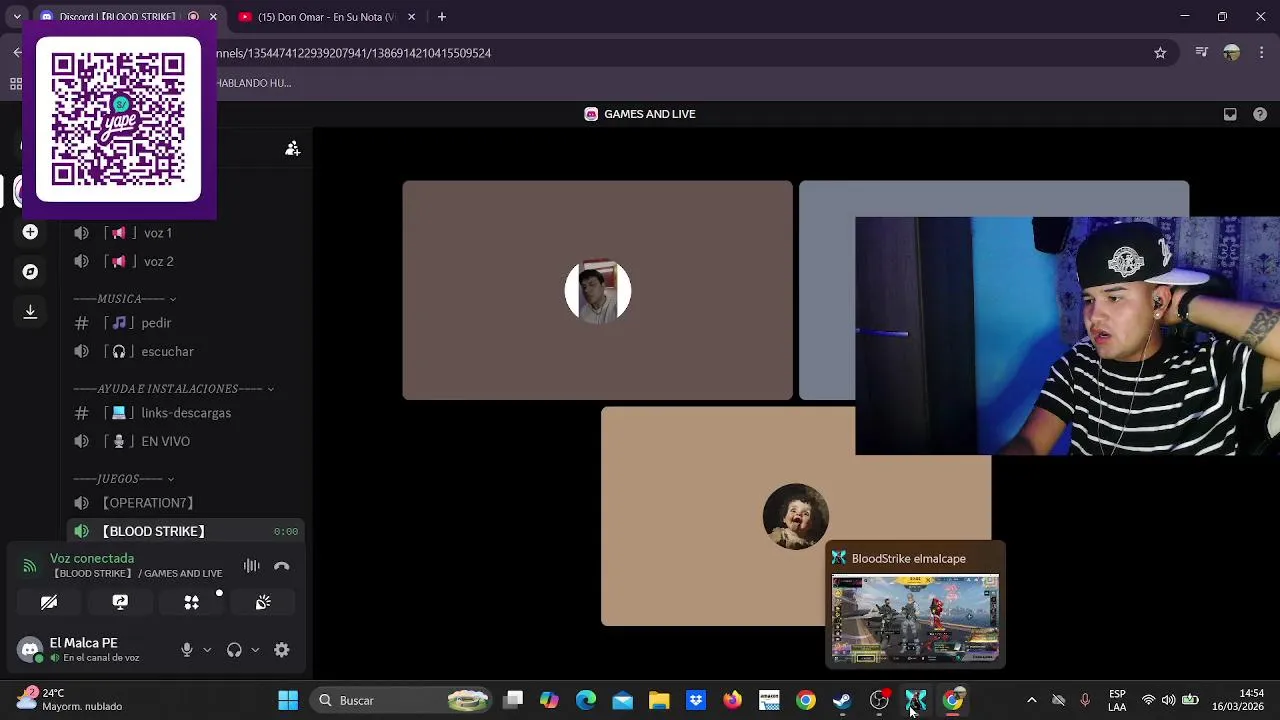
Task: Click the El Malca PE user avatar
Action: tap(30, 650)
